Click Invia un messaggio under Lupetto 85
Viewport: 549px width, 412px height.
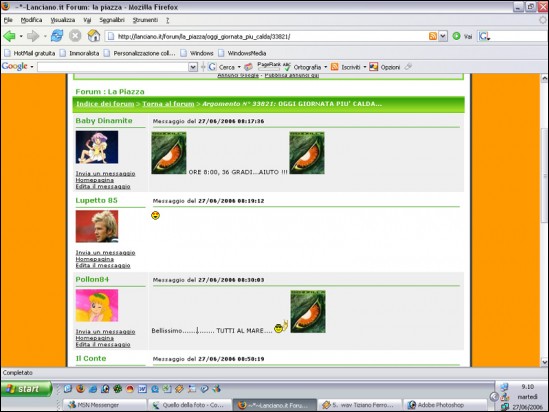(x=105, y=252)
